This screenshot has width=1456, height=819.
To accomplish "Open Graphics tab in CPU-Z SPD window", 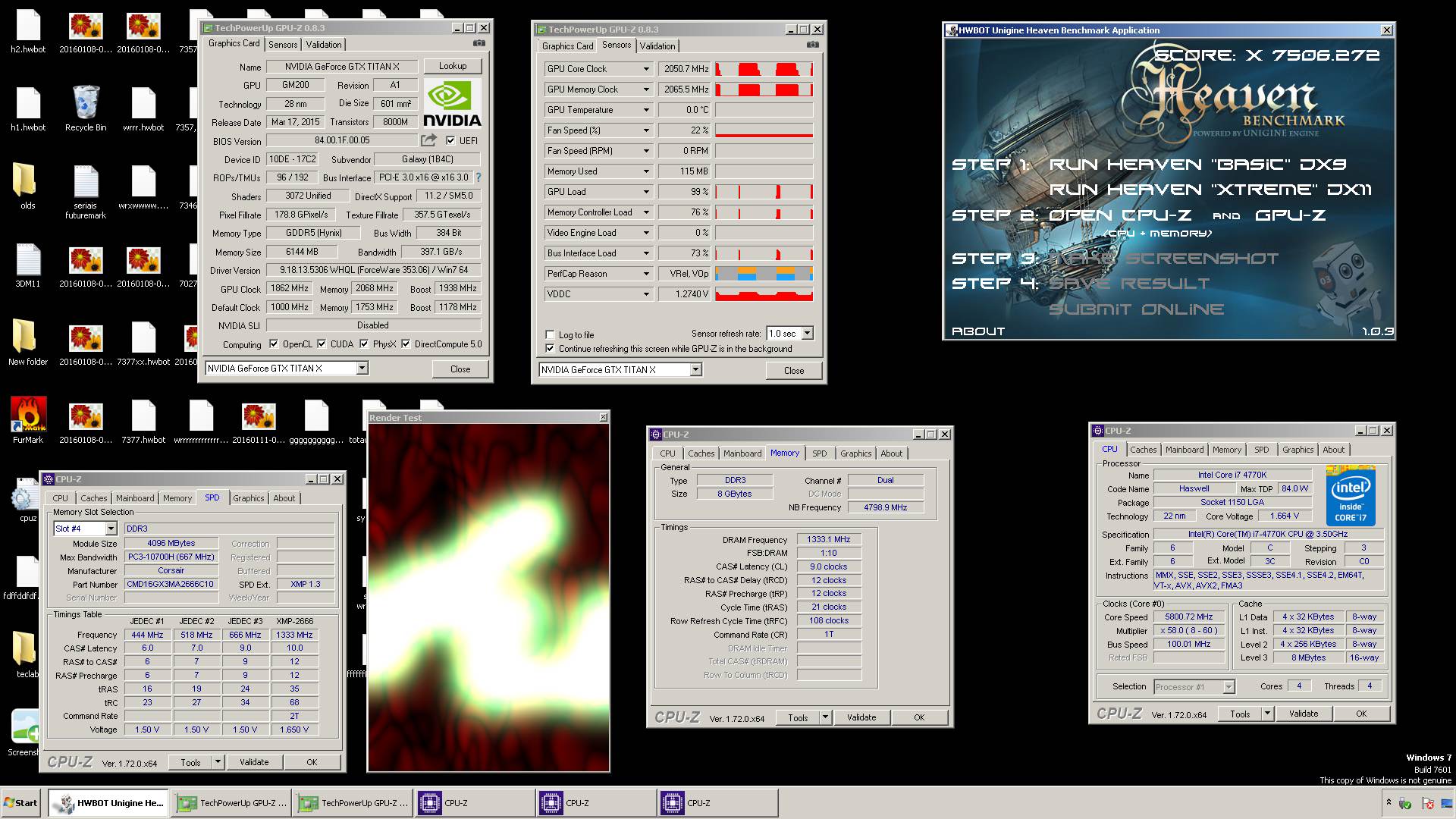I will (249, 498).
